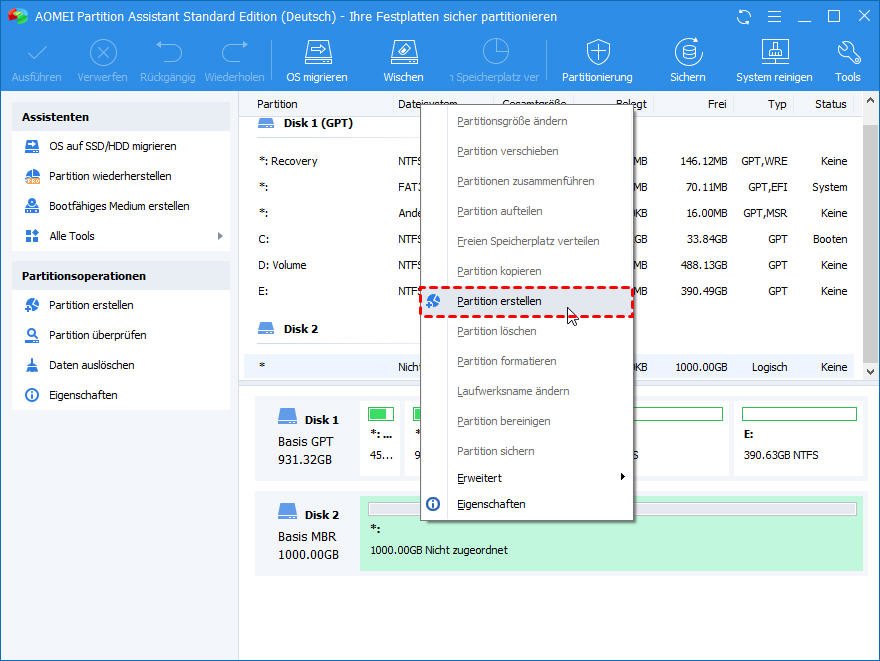
Task: Select Freien Speicherplatz verteilen menu entry
Action: point(526,241)
